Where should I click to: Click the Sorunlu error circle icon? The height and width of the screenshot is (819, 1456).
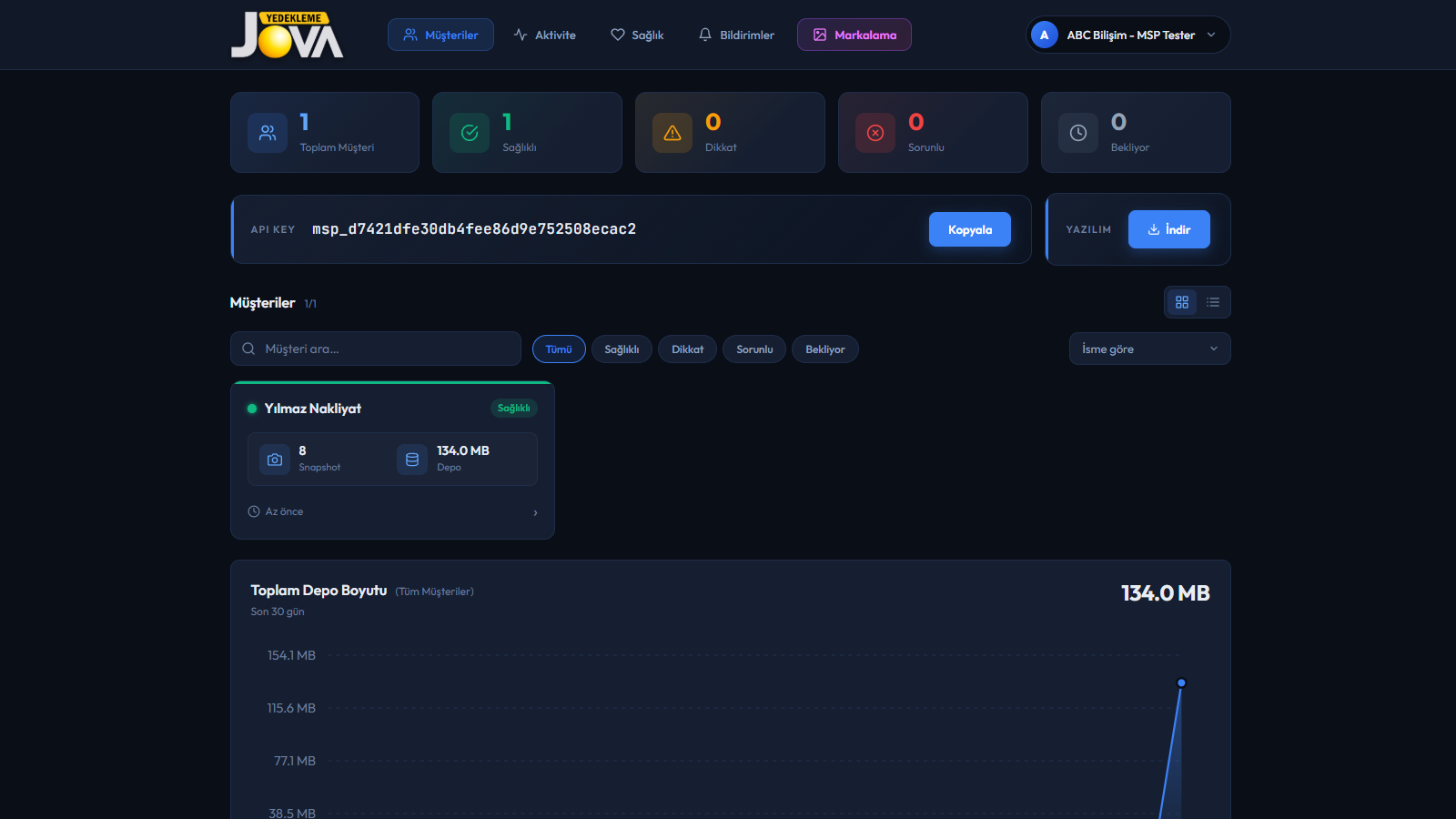[x=875, y=133]
